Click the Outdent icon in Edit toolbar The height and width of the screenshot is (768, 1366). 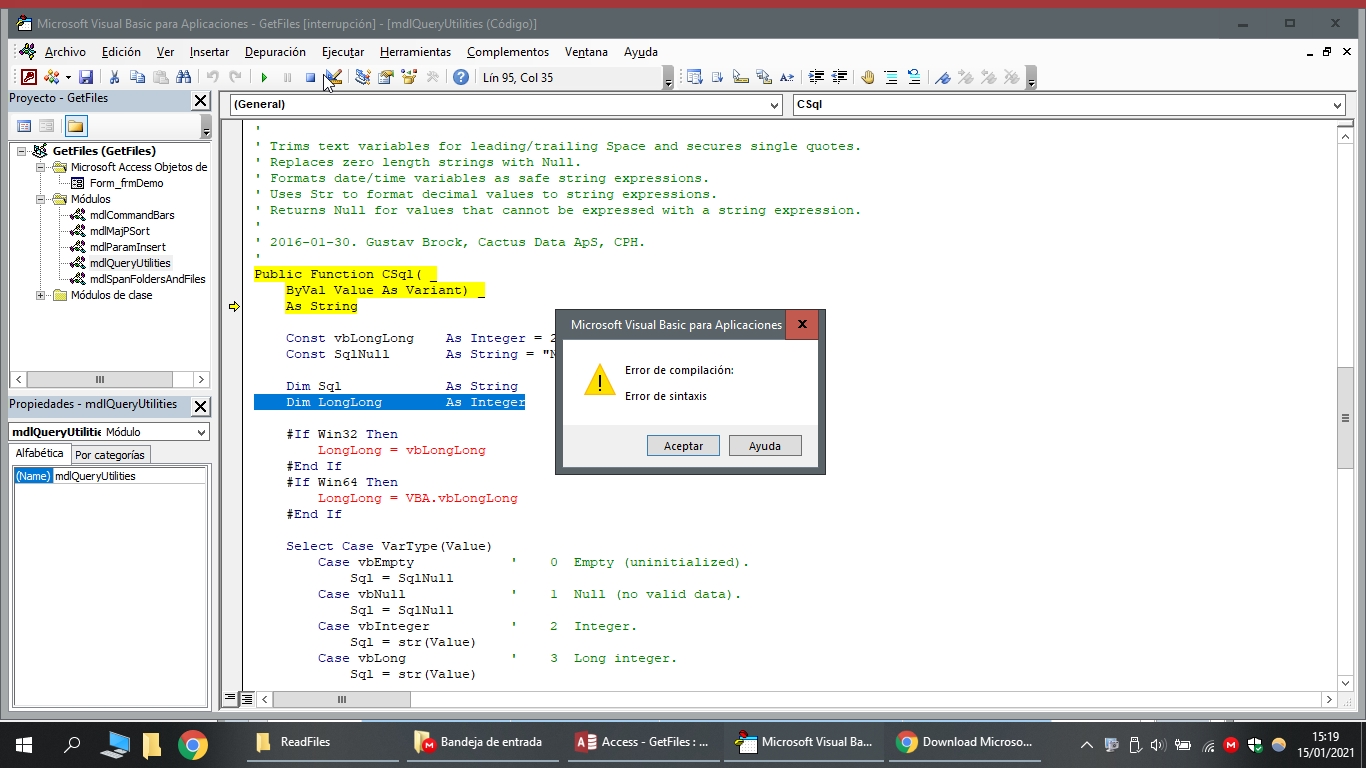coord(839,77)
